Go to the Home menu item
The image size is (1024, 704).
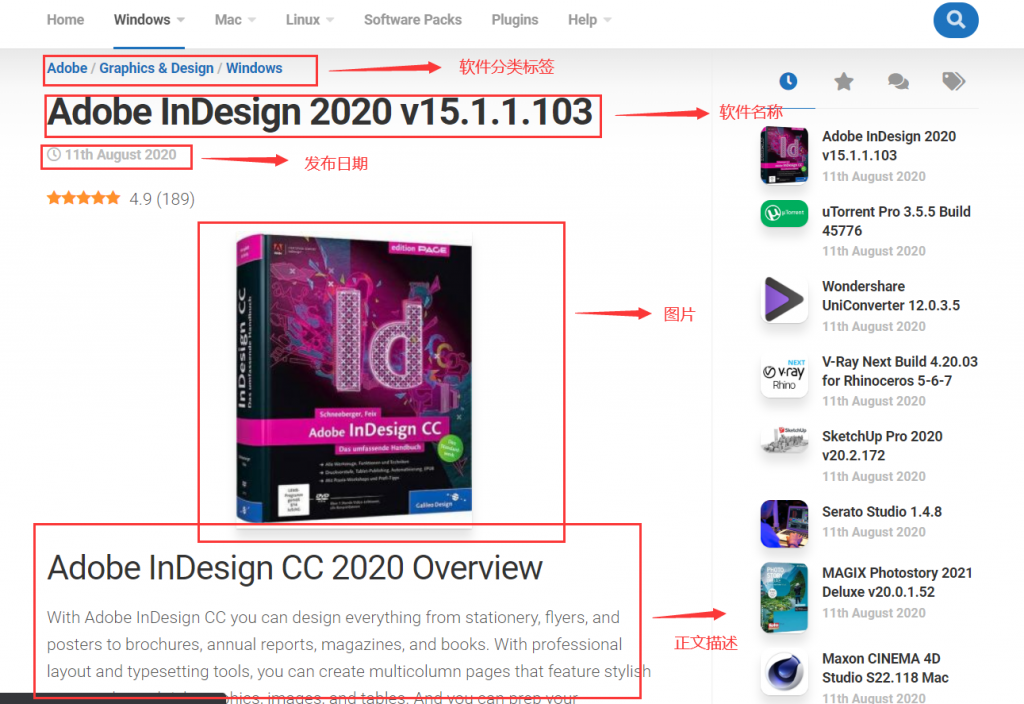point(65,20)
